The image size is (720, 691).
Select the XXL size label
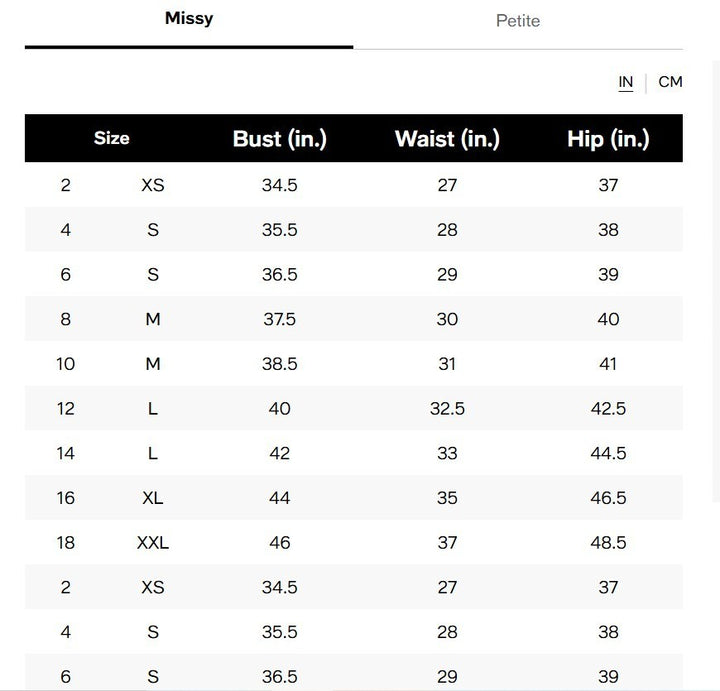[x=153, y=543]
